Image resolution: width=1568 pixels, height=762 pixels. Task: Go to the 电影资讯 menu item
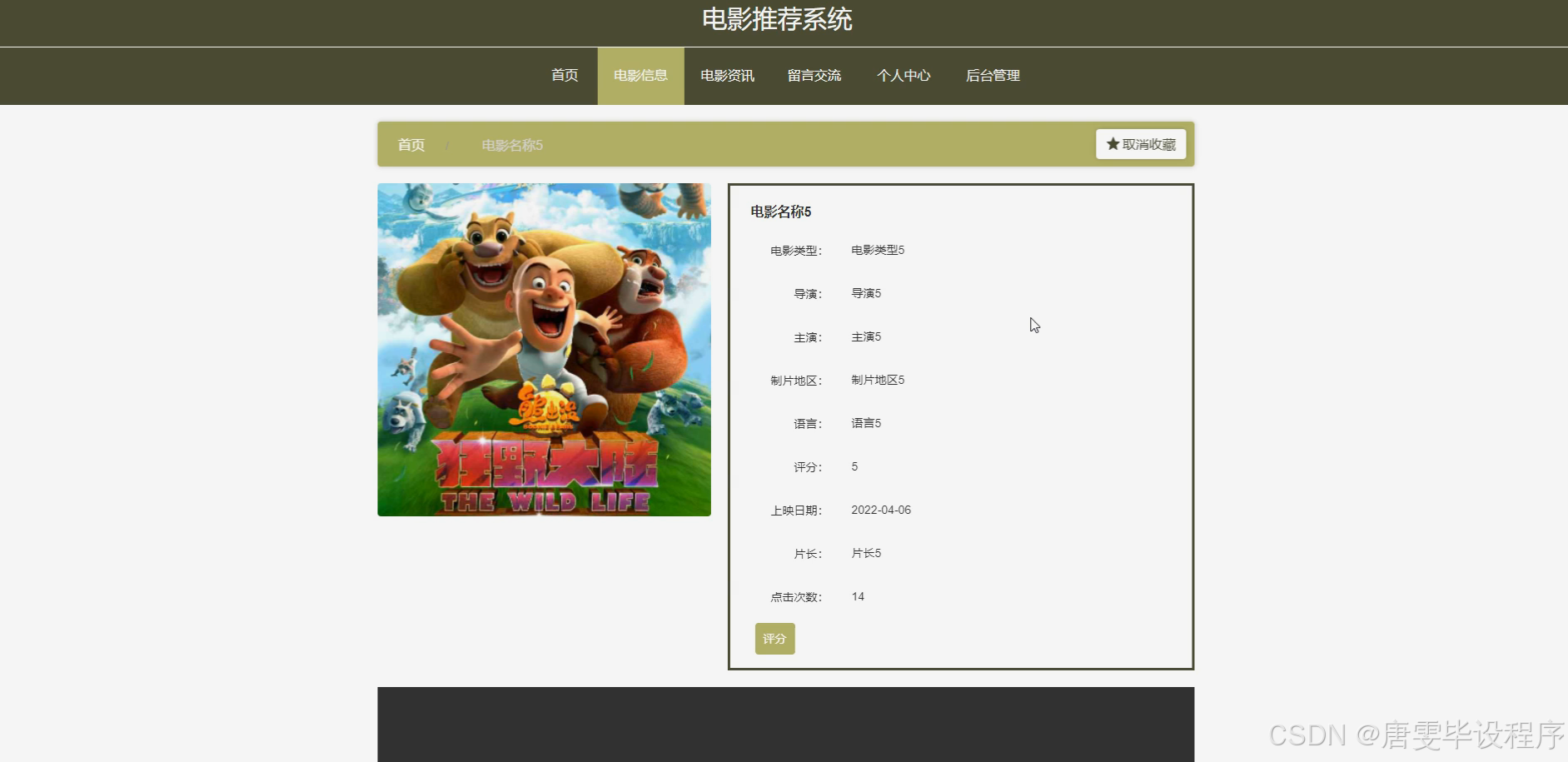[x=727, y=76]
